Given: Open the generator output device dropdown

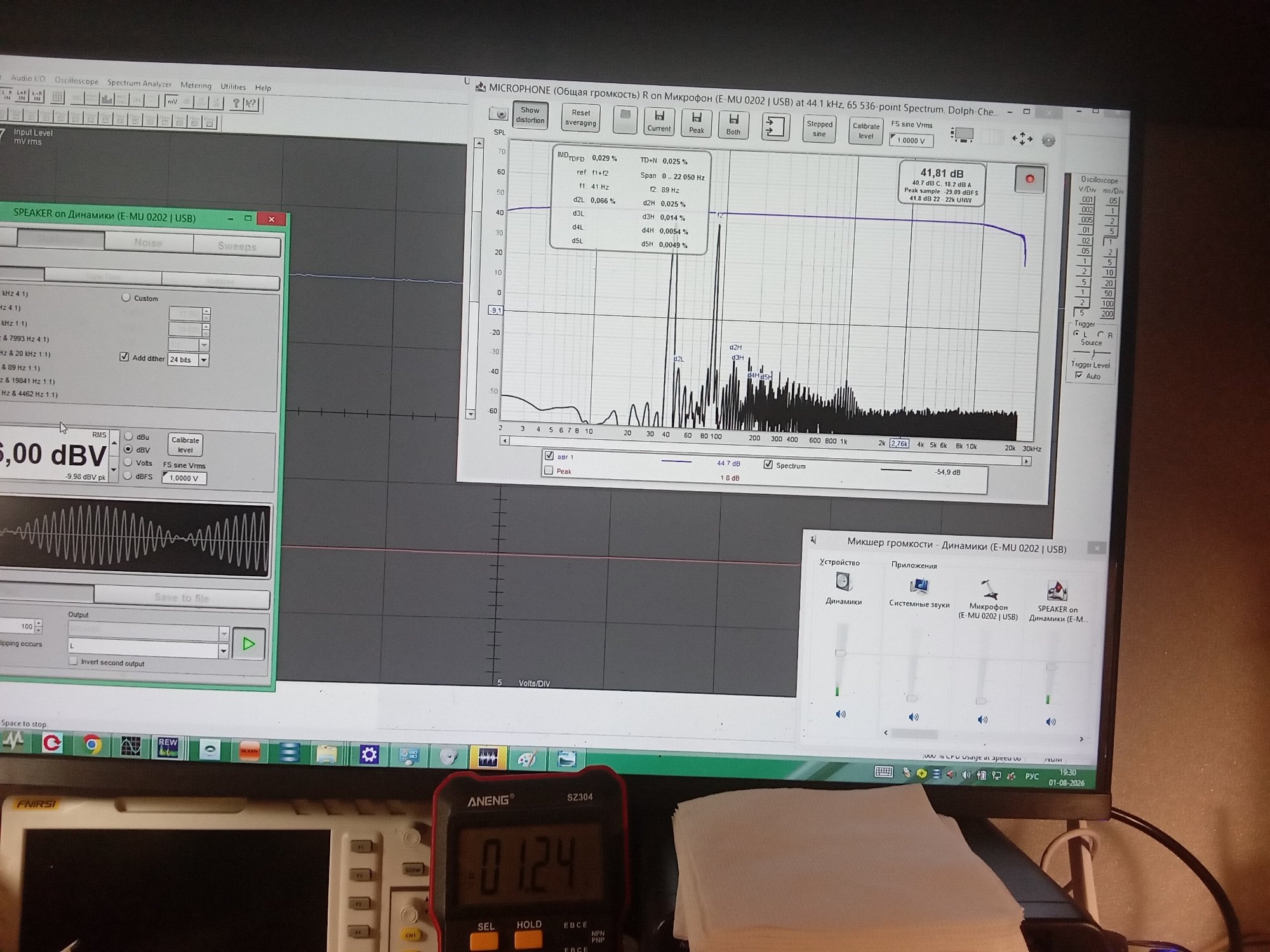Looking at the screenshot, I should pos(224,633).
